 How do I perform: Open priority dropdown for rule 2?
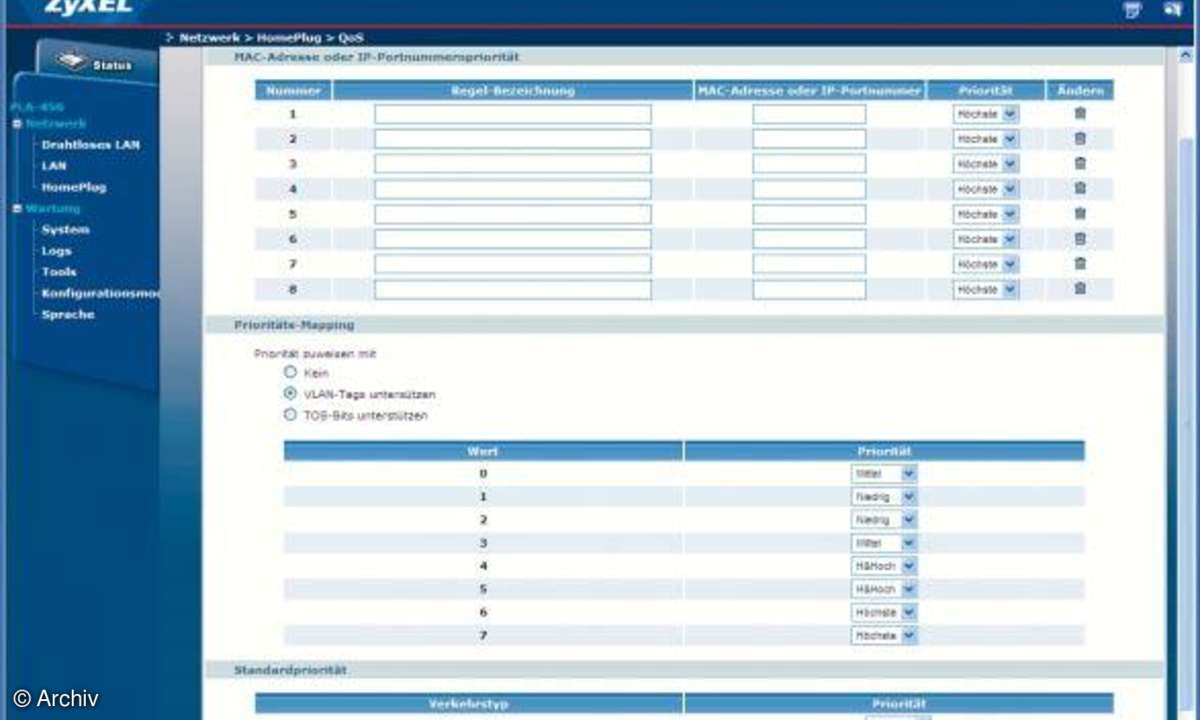coord(1009,139)
